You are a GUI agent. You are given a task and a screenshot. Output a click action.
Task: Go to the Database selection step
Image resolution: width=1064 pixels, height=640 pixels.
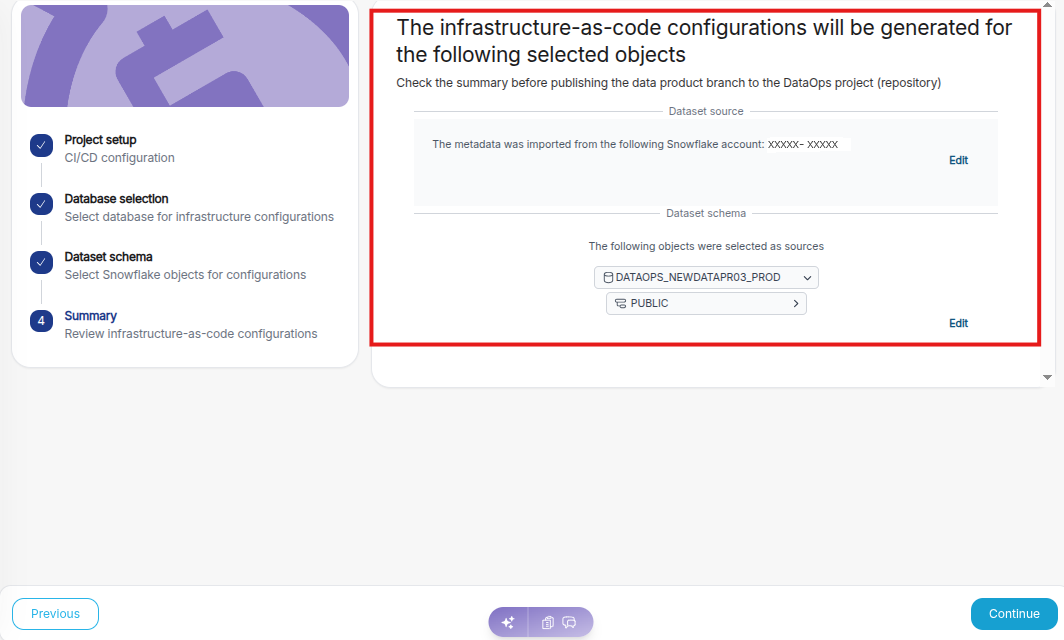click(x=116, y=199)
